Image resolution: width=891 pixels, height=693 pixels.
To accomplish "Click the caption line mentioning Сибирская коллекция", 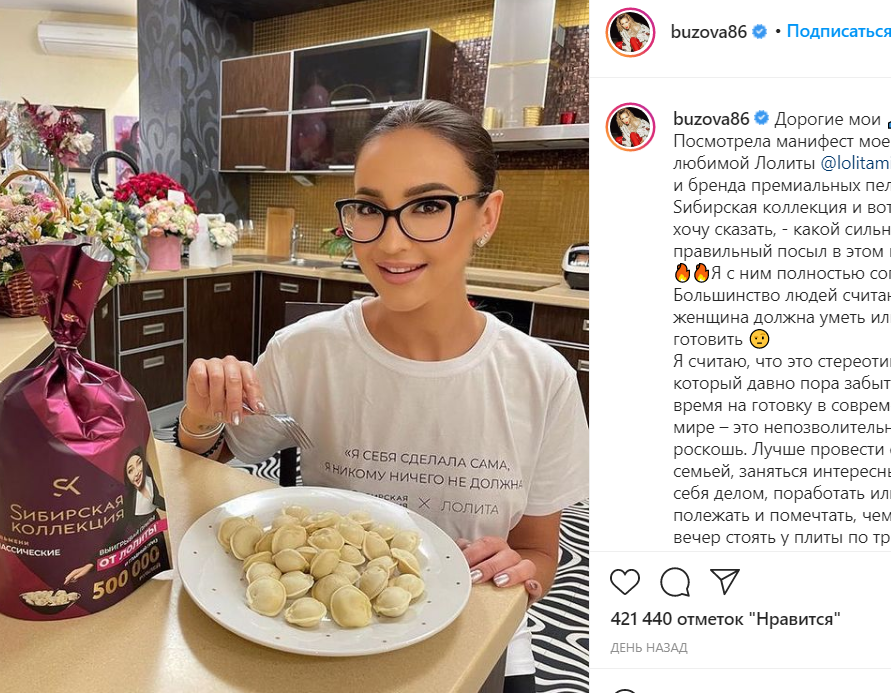I will tap(782, 207).
